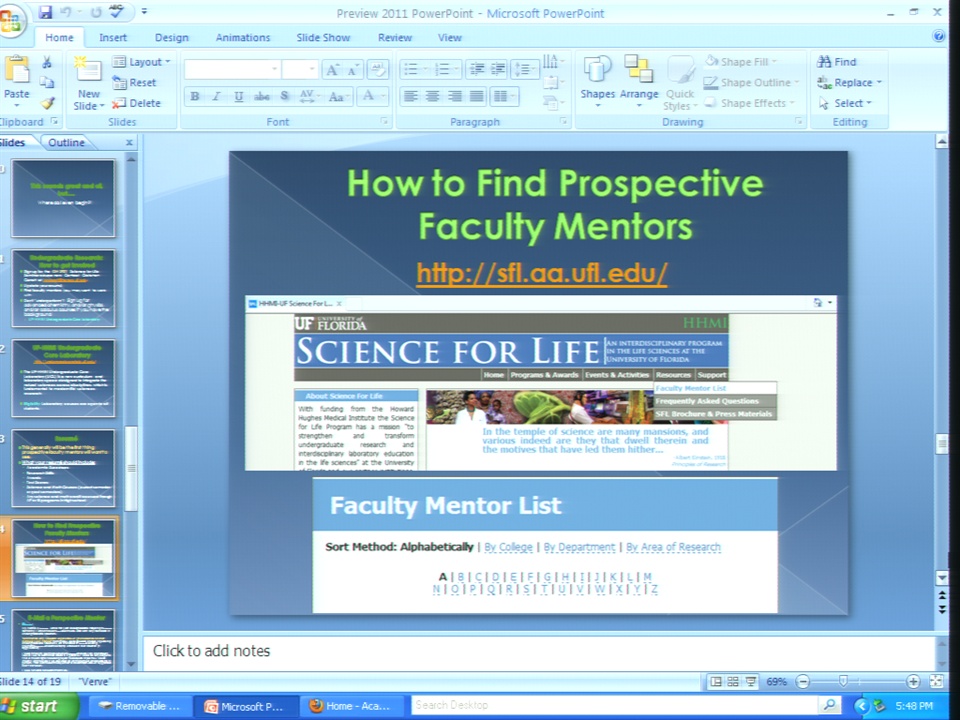Open the Office button menu
The image size is (960, 720).
pos(10,21)
